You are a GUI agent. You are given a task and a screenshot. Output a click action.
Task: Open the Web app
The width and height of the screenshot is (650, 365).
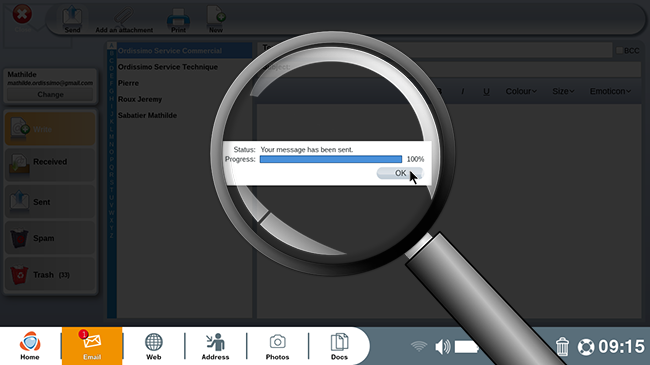pos(153,346)
